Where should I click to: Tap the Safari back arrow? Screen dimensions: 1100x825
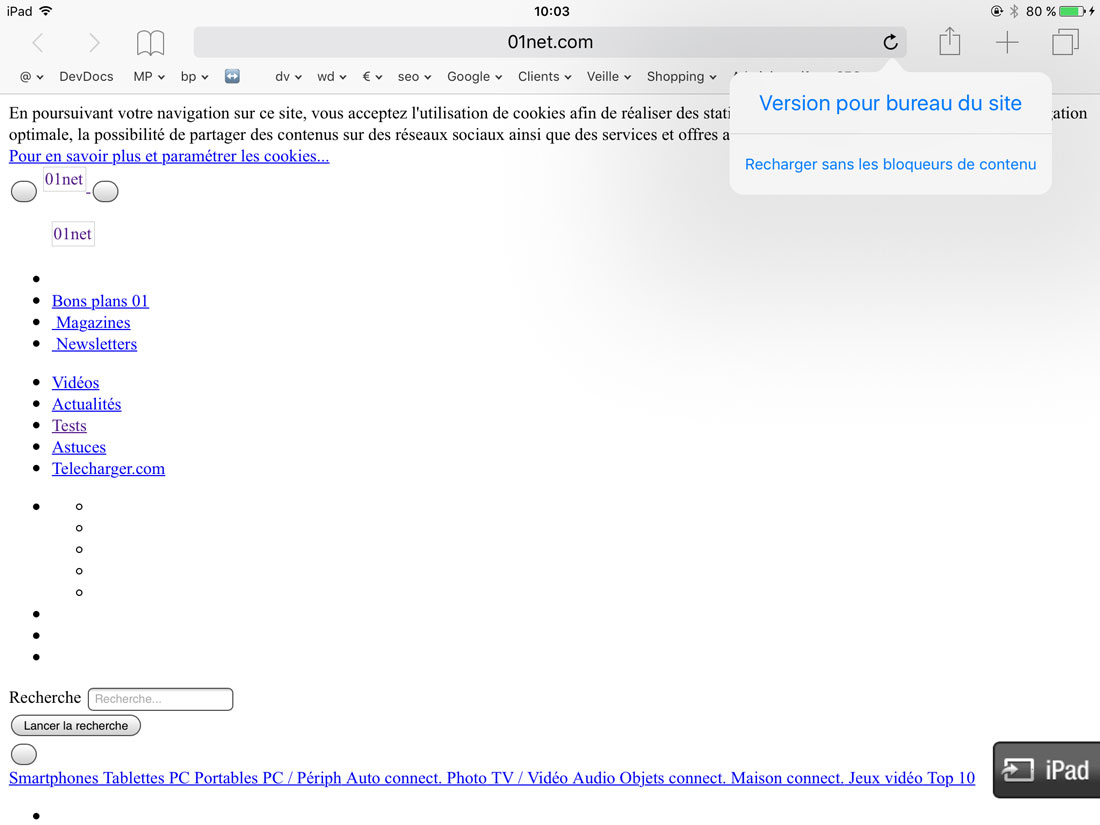[x=38, y=42]
